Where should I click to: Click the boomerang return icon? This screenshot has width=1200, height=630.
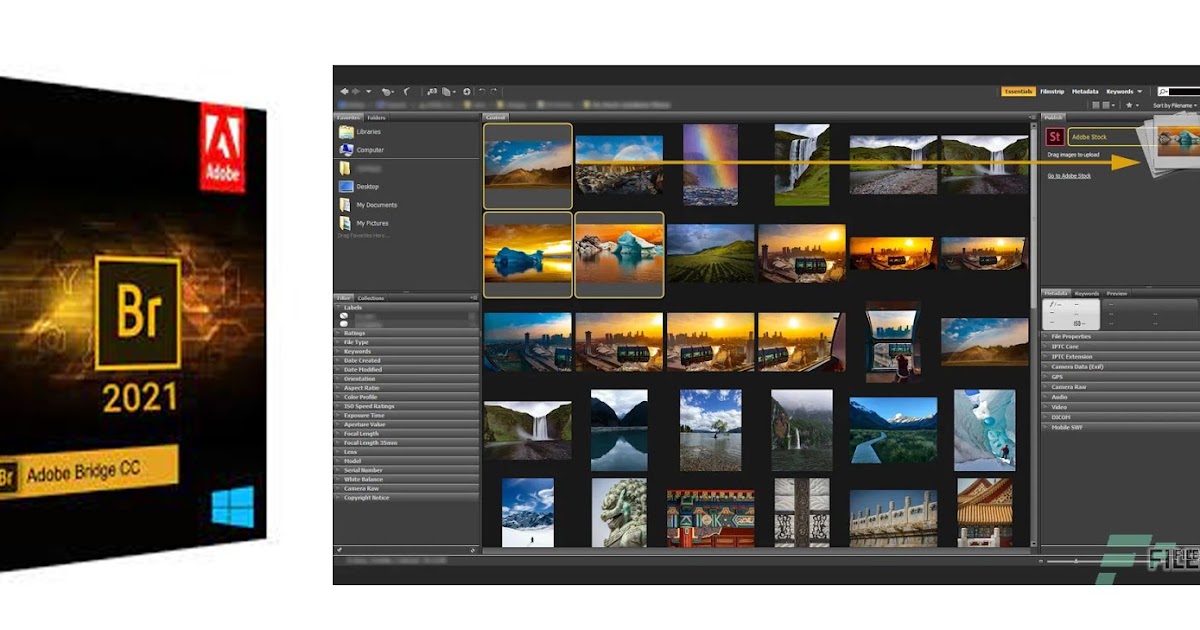click(406, 91)
